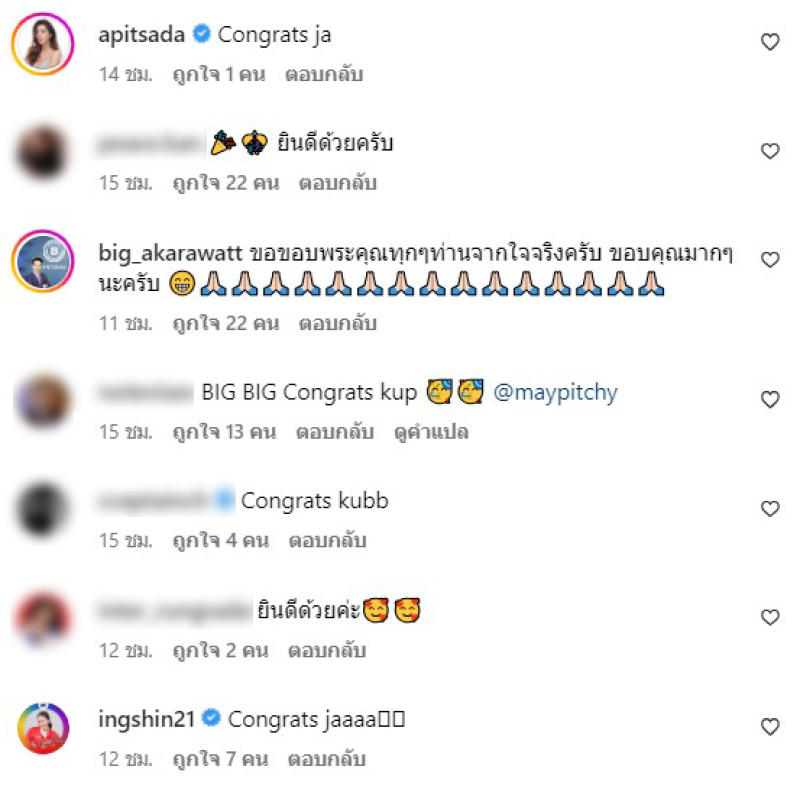Open big_akarawatt's profile avatar
800x805 pixels.
click(x=43, y=261)
